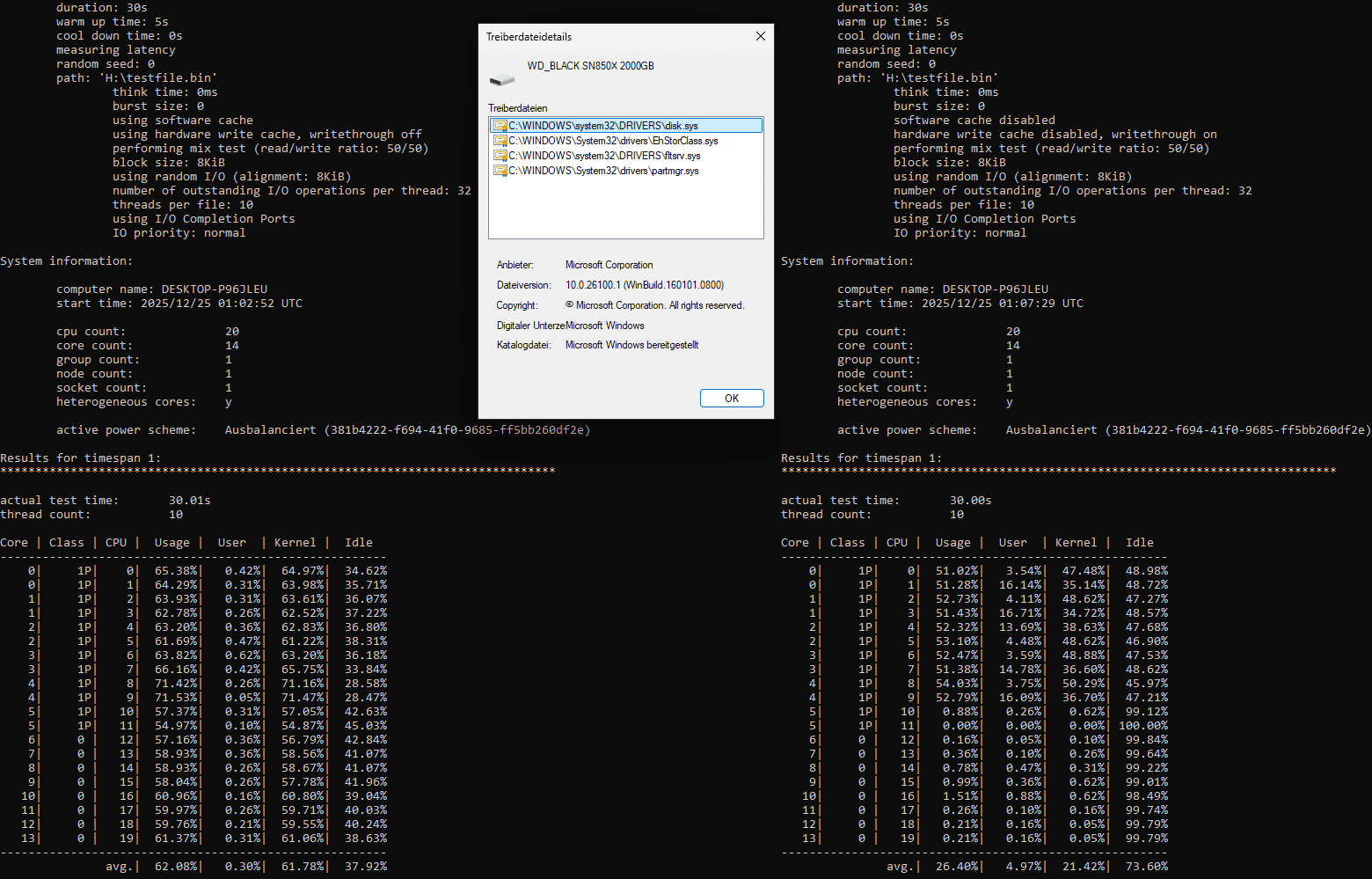Select disk.sys driver file entry

point(626,126)
